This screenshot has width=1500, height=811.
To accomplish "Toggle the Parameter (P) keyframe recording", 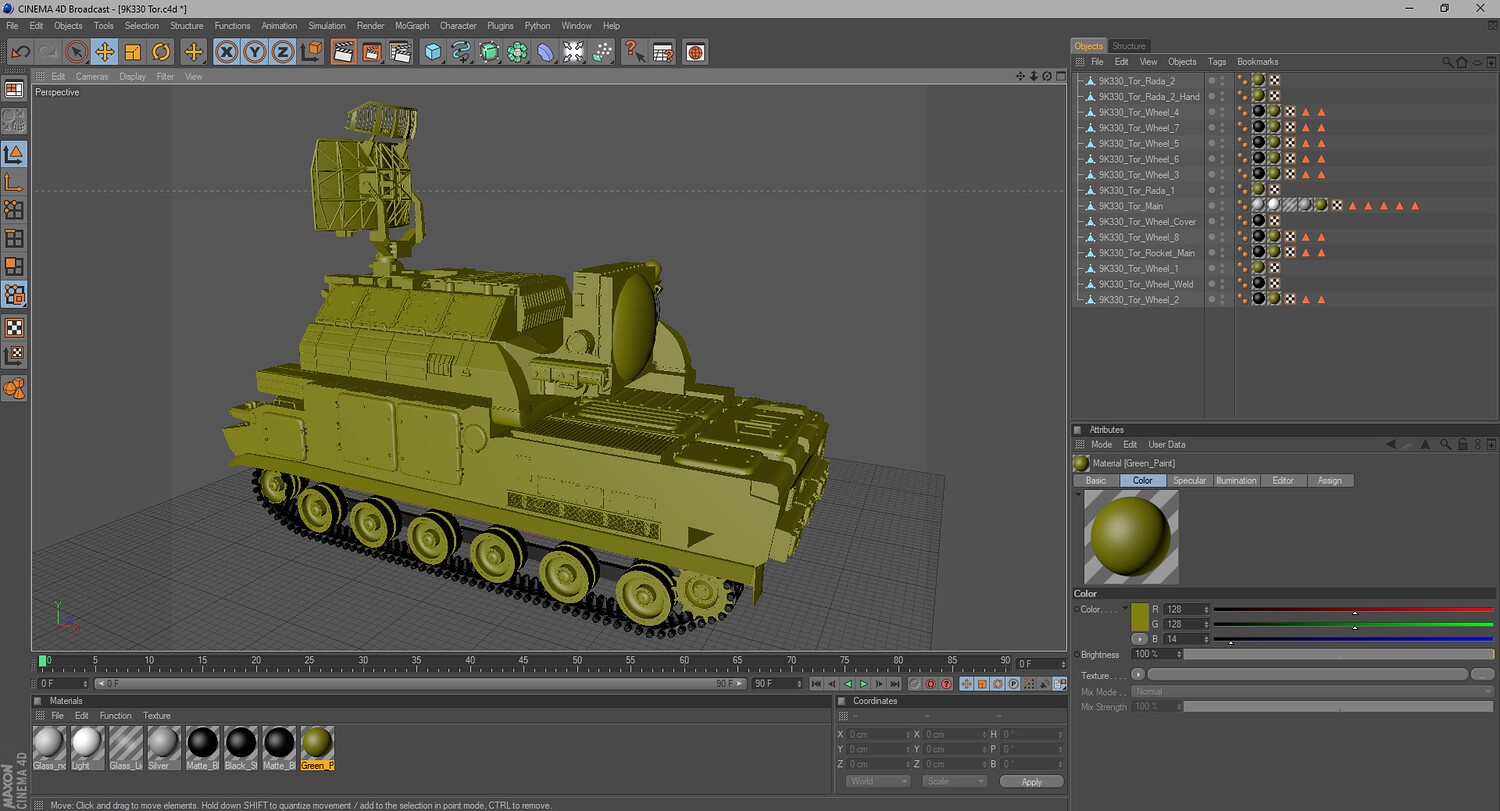I will coord(1013,684).
